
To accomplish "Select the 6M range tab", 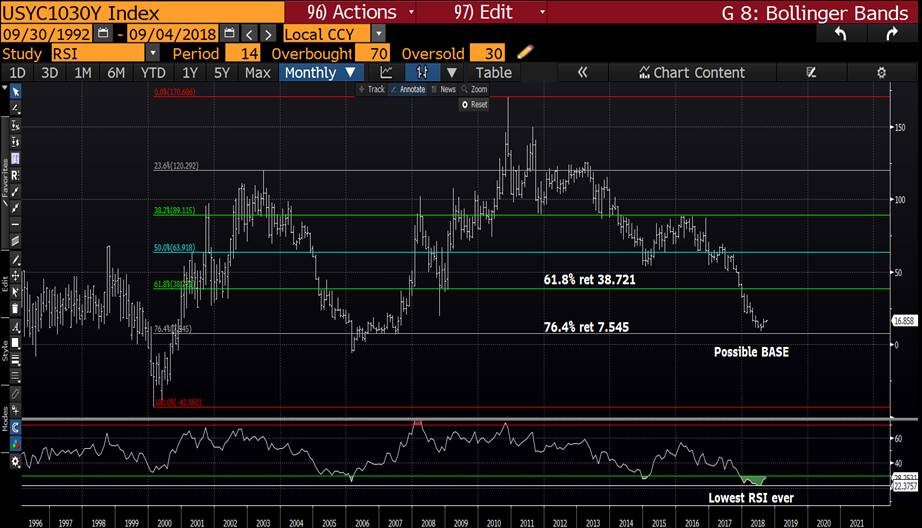I will pyautogui.click(x=116, y=72).
